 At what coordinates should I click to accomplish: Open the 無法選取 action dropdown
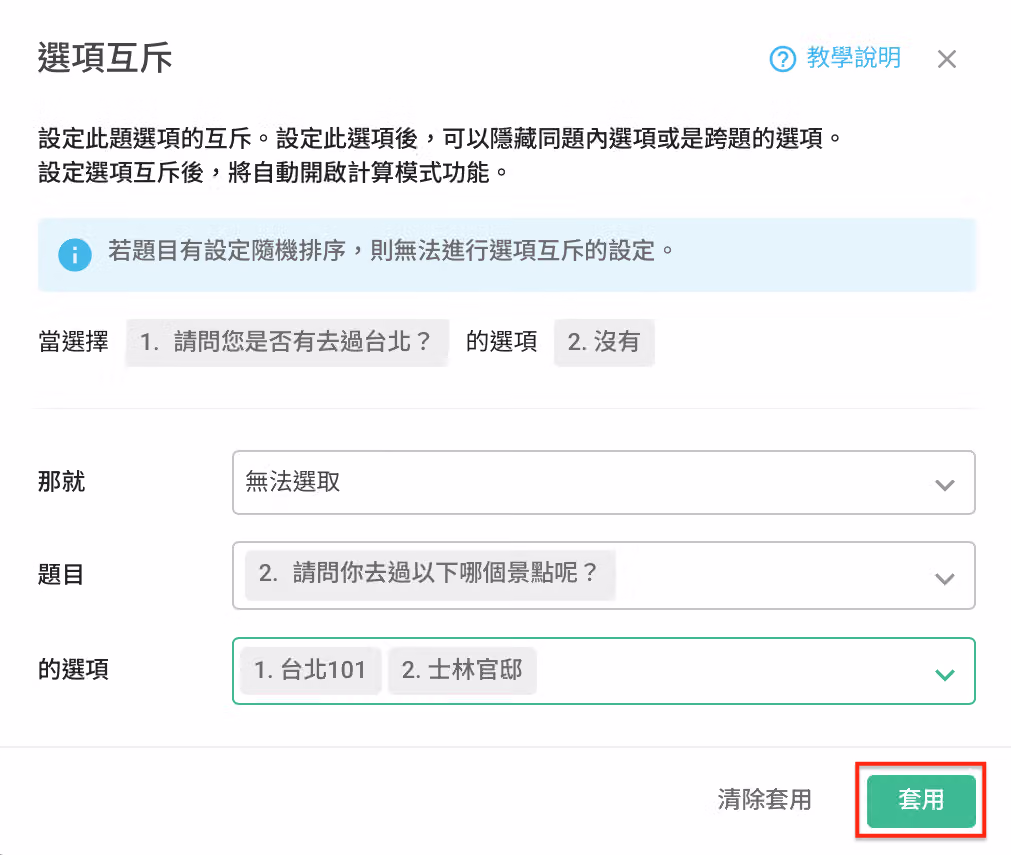pyautogui.click(x=604, y=482)
